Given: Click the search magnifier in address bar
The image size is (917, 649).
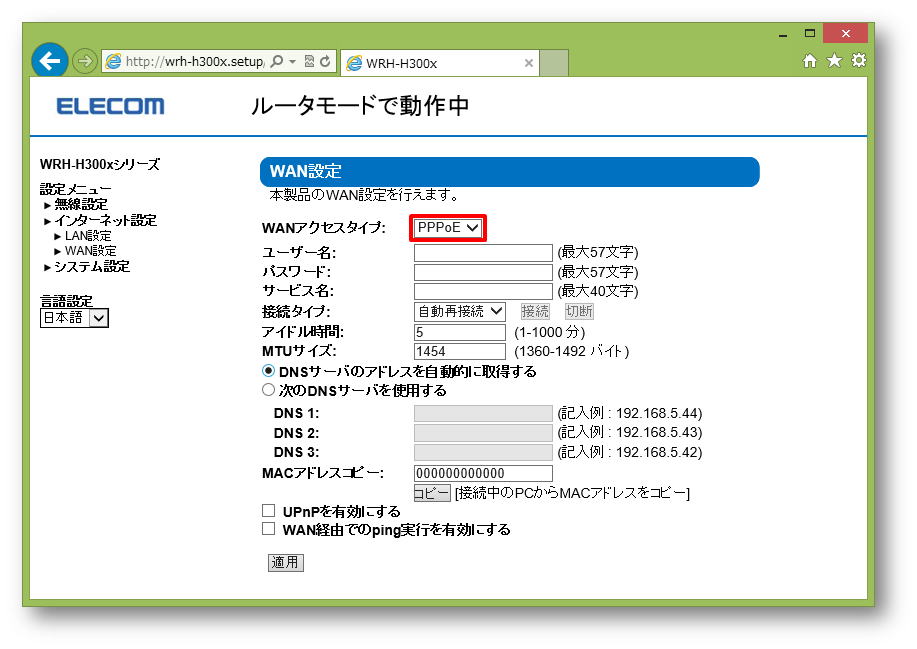Looking at the screenshot, I should pos(277,61).
